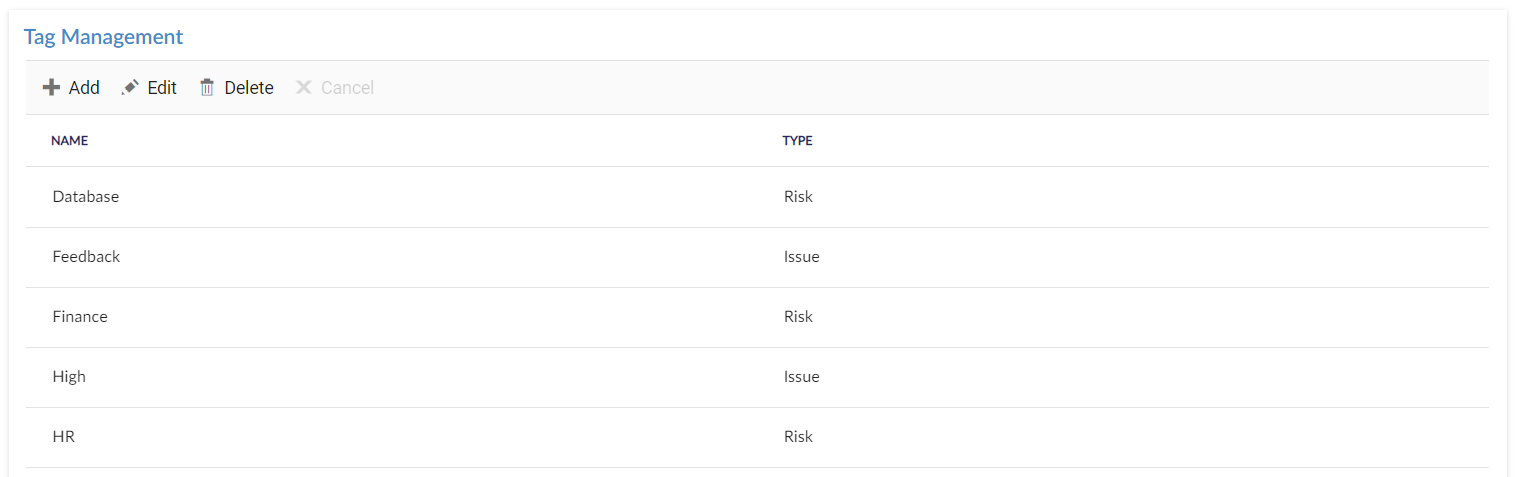Select the Feedback tag row
The width and height of the screenshot is (1518, 477).
pyautogui.click(x=757, y=257)
